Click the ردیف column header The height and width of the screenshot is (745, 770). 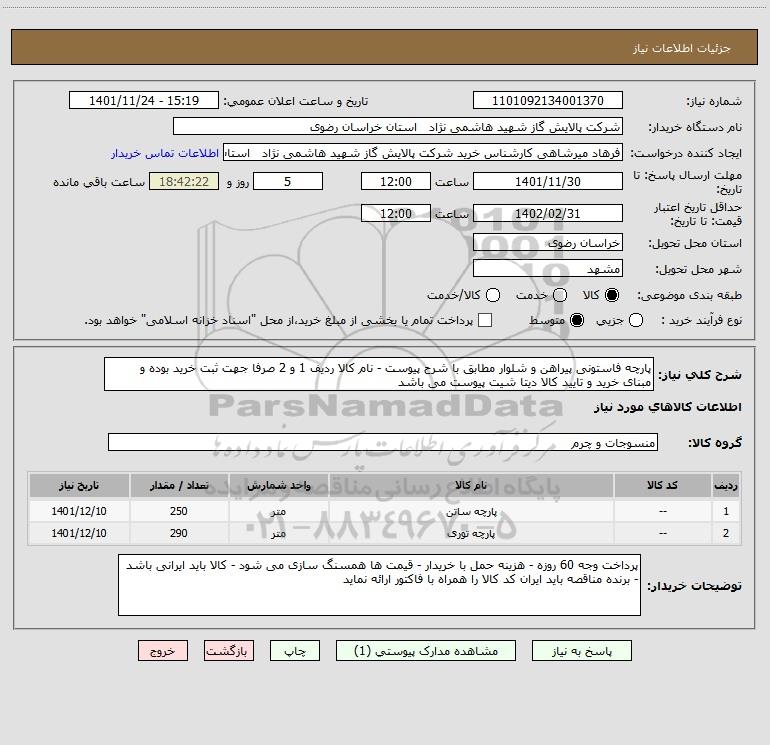tap(726, 485)
